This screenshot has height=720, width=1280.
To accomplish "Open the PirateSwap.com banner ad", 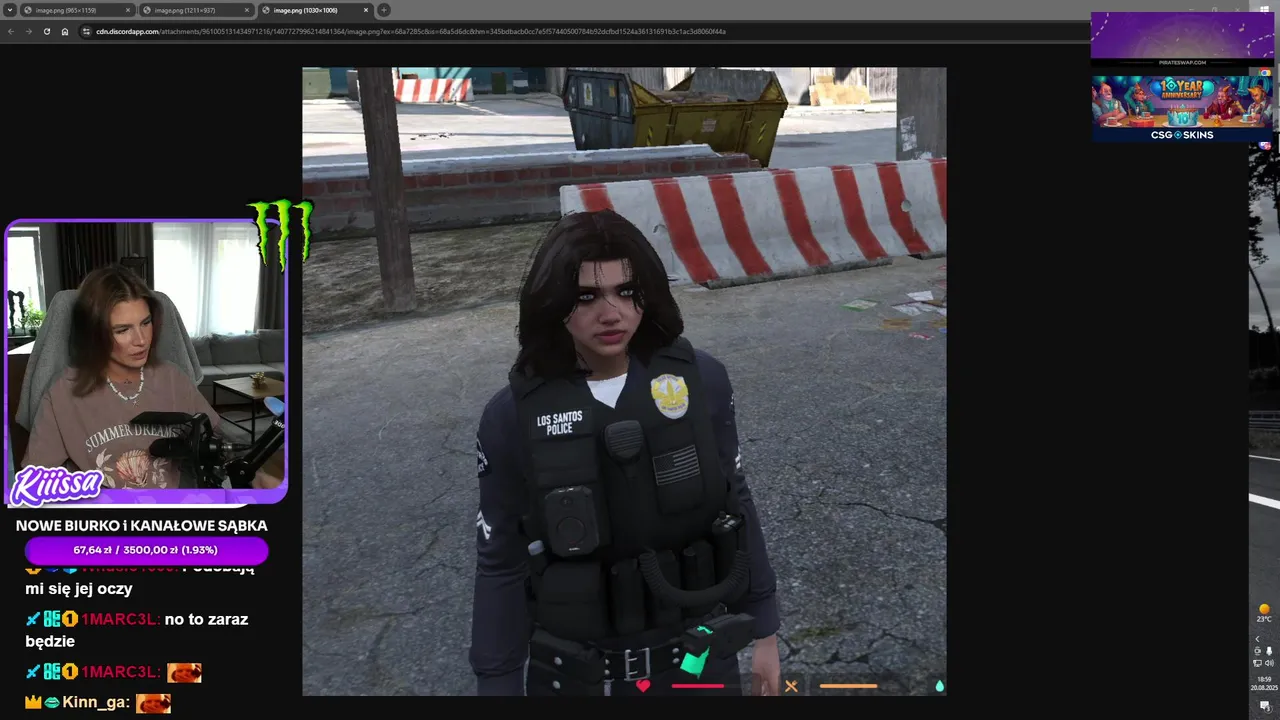I will pos(1182,39).
